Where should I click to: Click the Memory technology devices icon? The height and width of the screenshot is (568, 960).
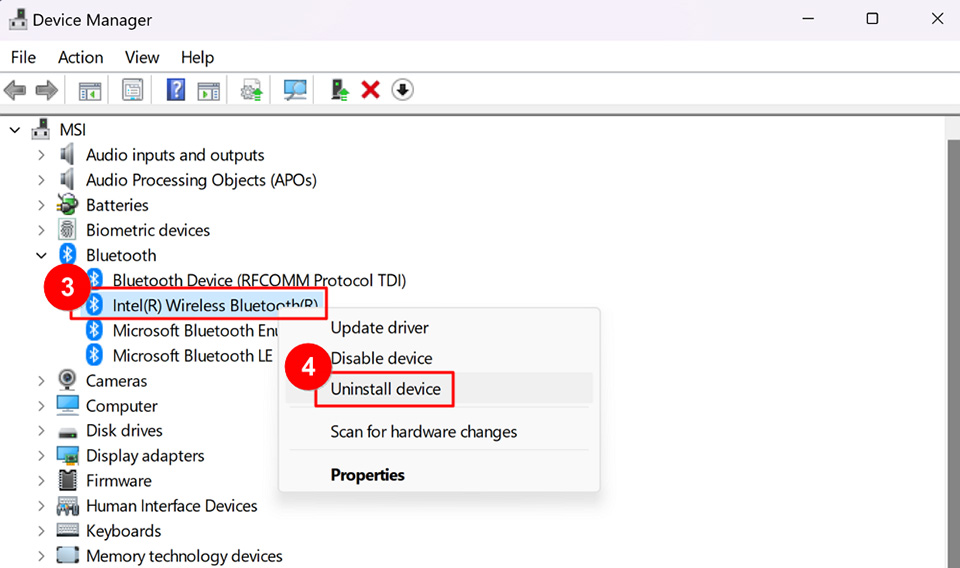67,555
